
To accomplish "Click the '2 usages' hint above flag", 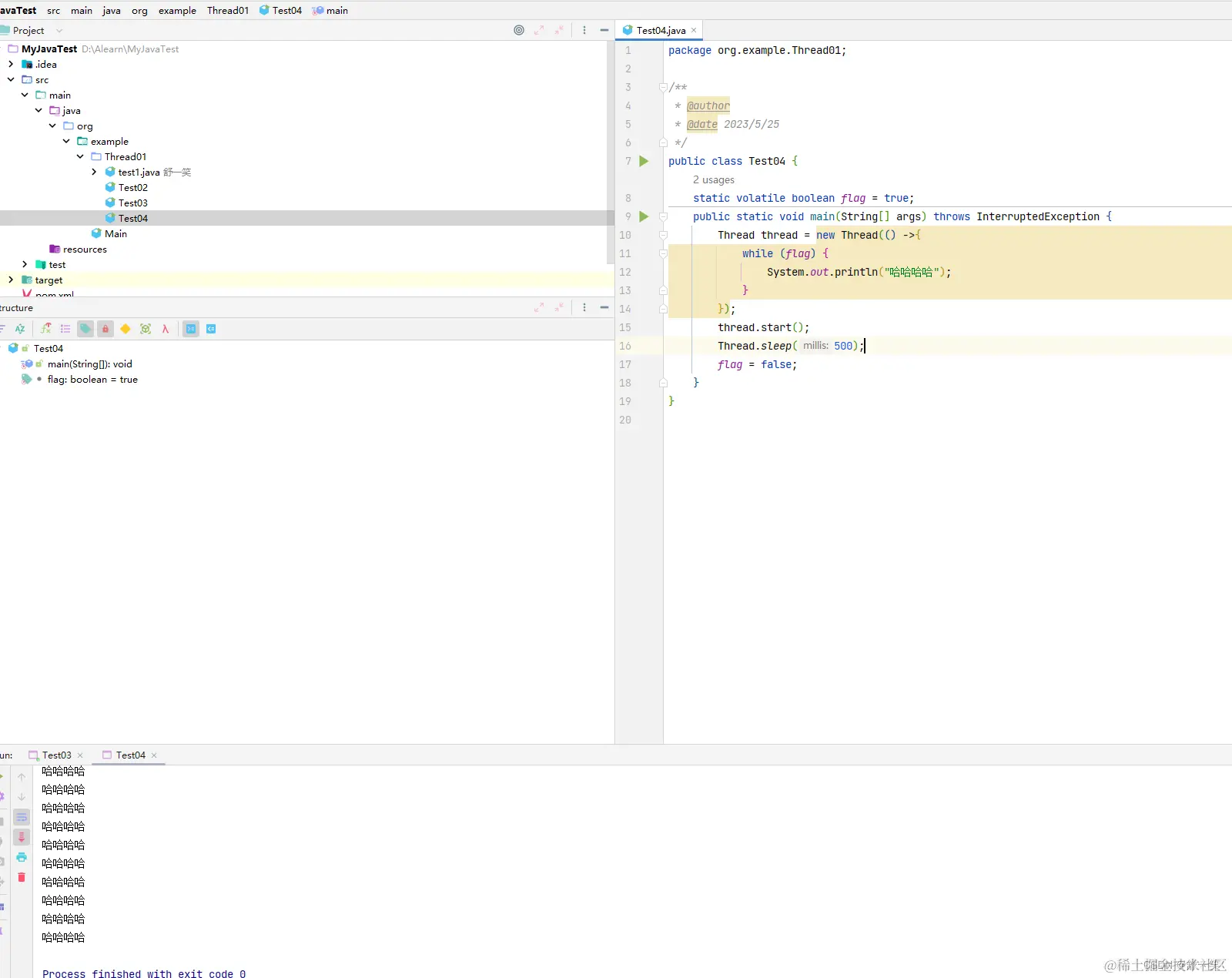I will click(714, 179).
